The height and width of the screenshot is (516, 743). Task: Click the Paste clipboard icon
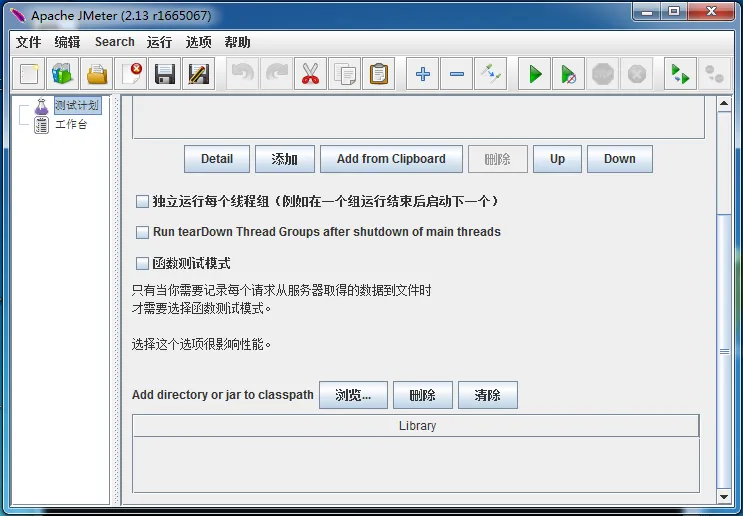[x=379, y=74]
